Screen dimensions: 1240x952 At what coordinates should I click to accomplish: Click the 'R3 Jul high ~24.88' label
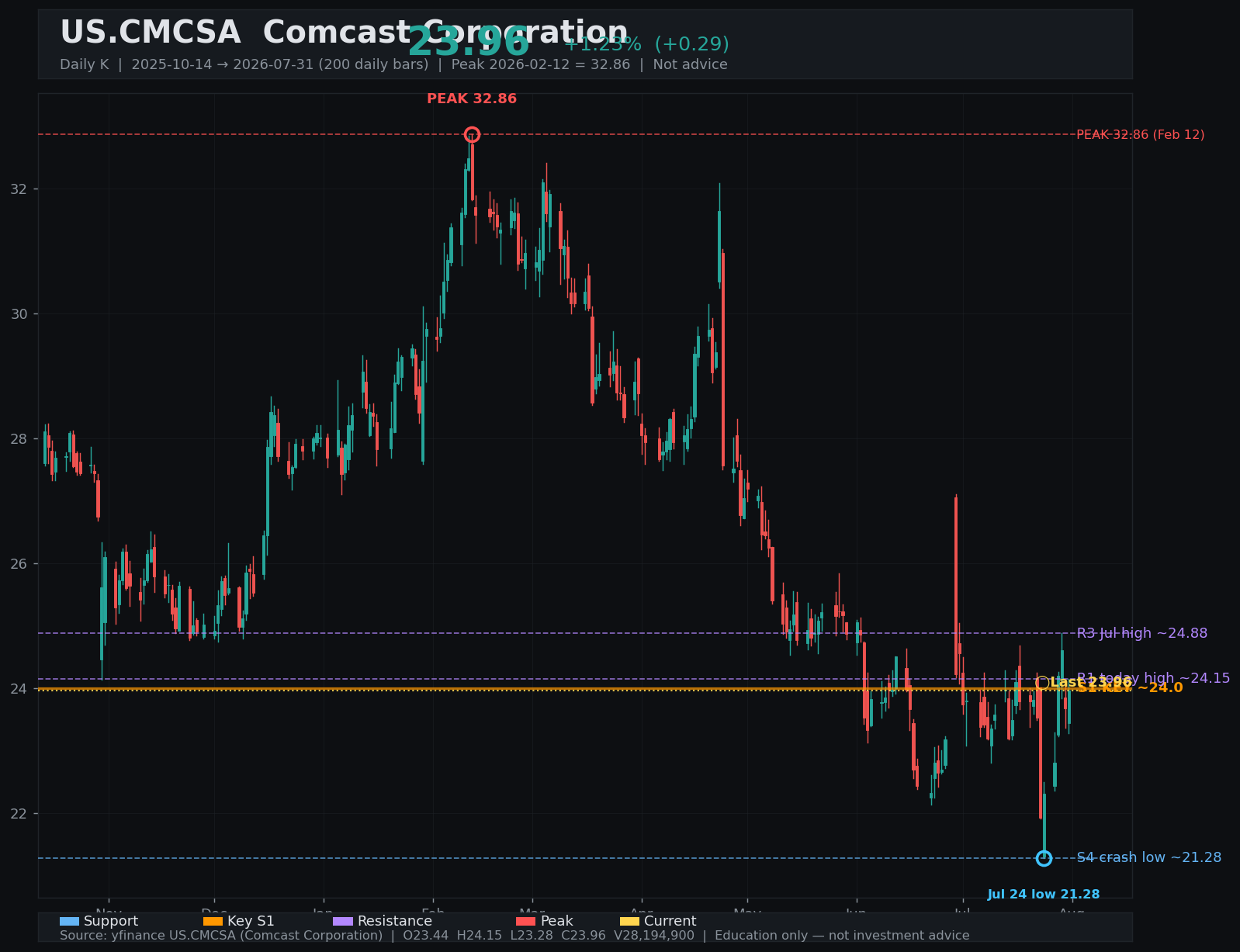click(1142, 633)
